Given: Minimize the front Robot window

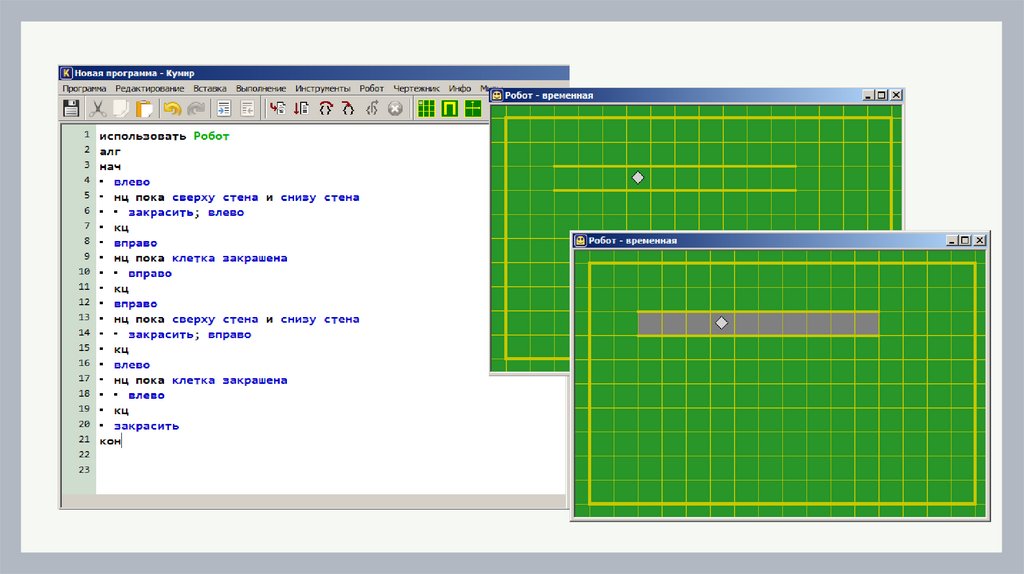Looking at the screenshot, I should click(x=952, y=240).
